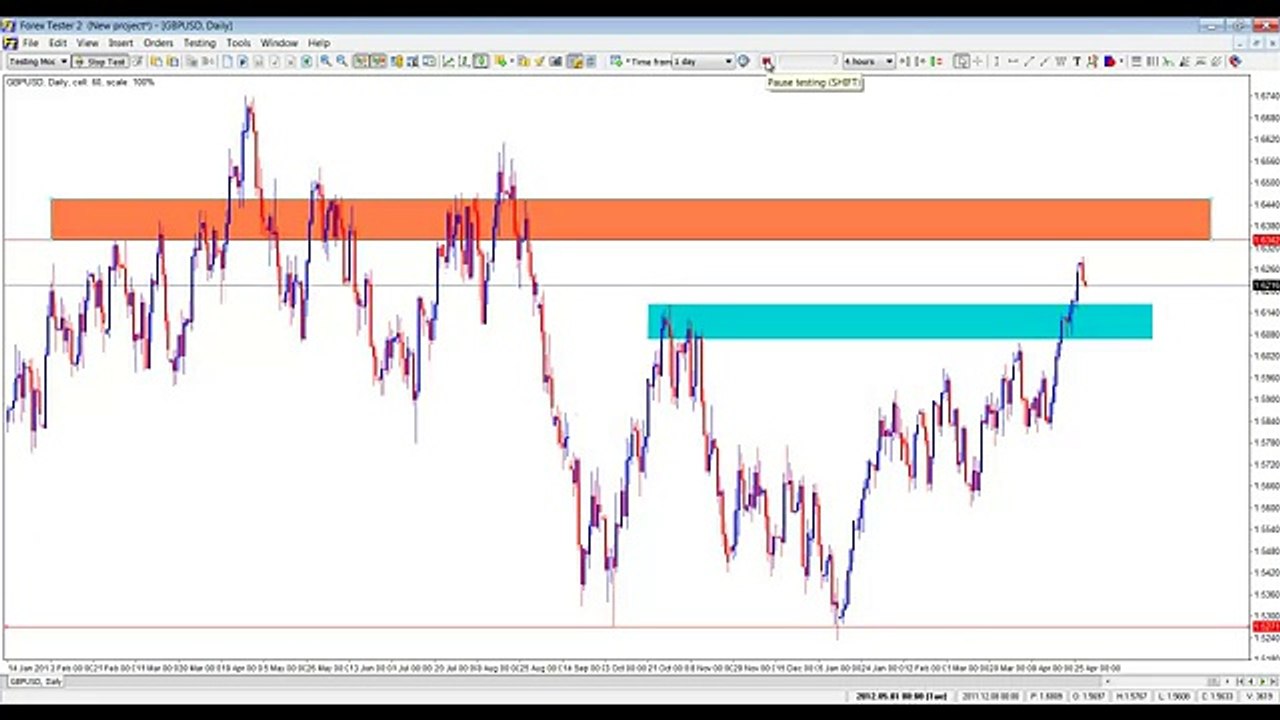Select the ray line drawing tool
This screenshot has width=1280, height=720.
click(x=1045, y=62)
